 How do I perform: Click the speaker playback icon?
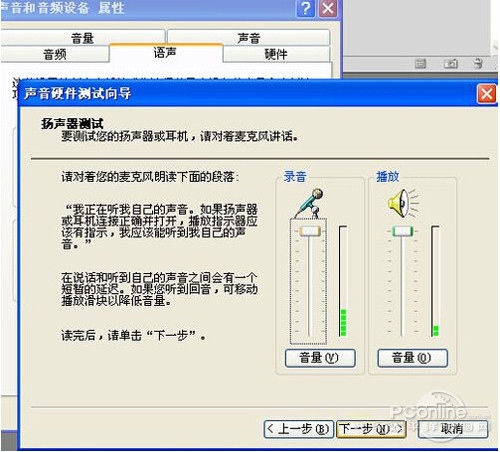tap(403, 203)
